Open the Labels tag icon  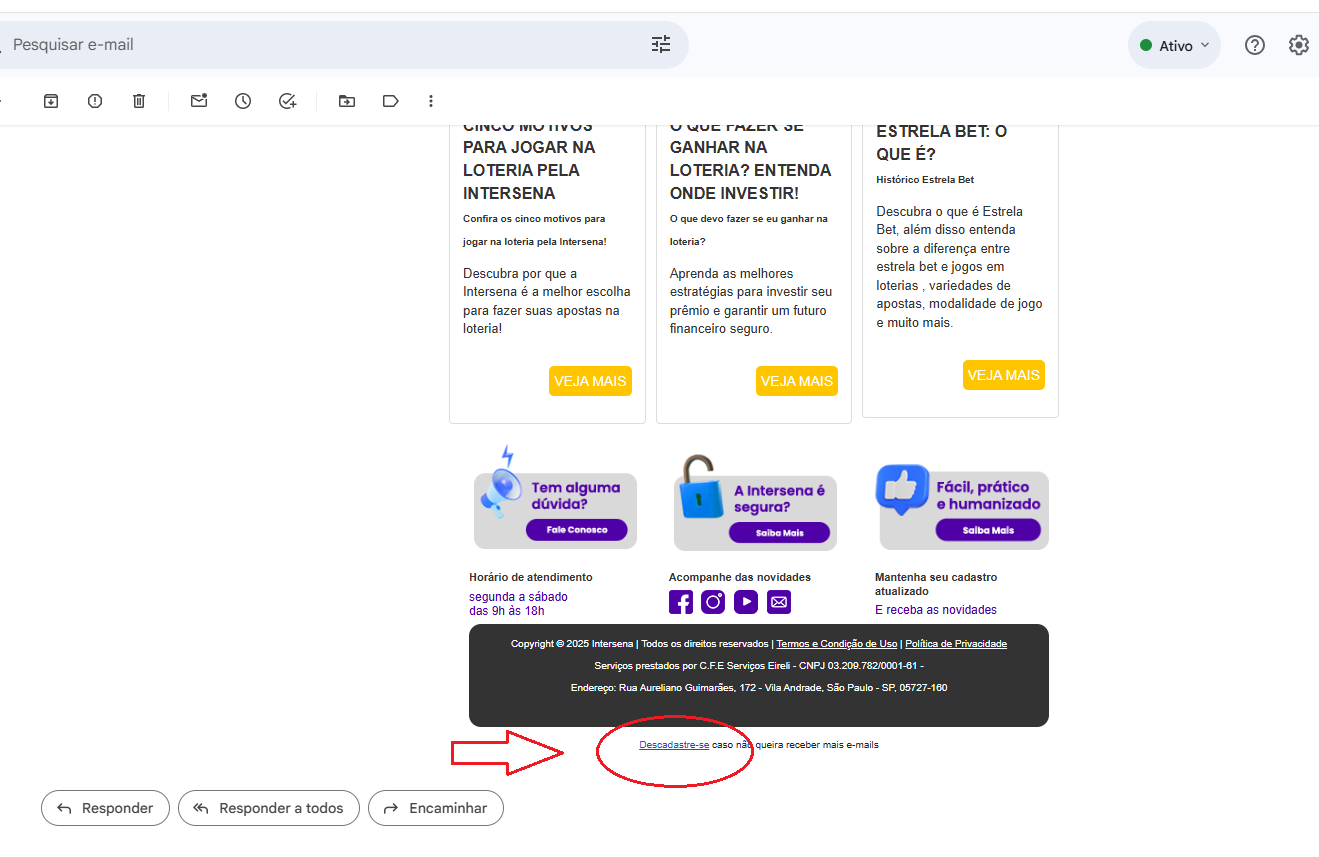(391, 101)
